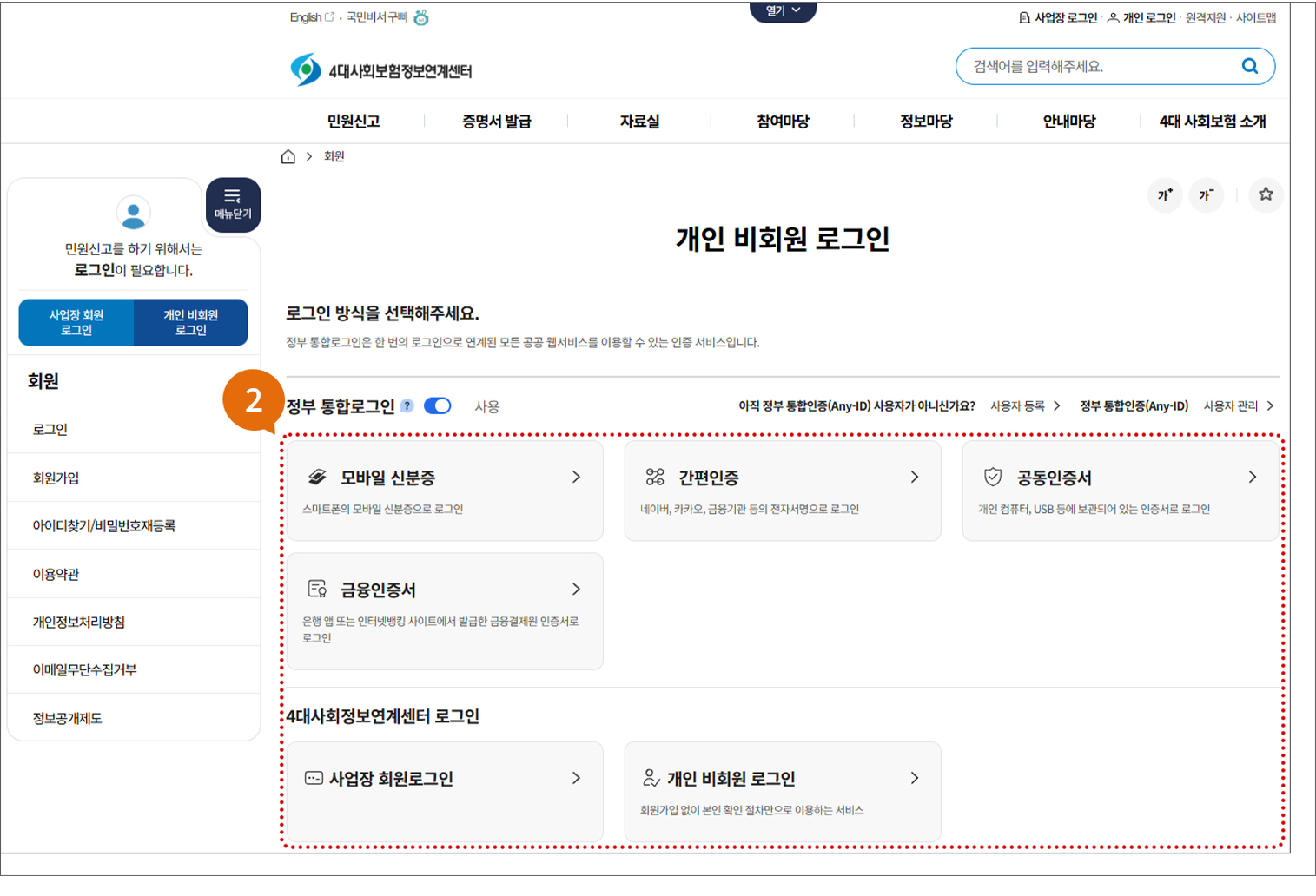This screenshot has width=1316, height=896.
Task: Click the arrow on the 사업장 회원로그인 card
Action: tap(576, 778)
